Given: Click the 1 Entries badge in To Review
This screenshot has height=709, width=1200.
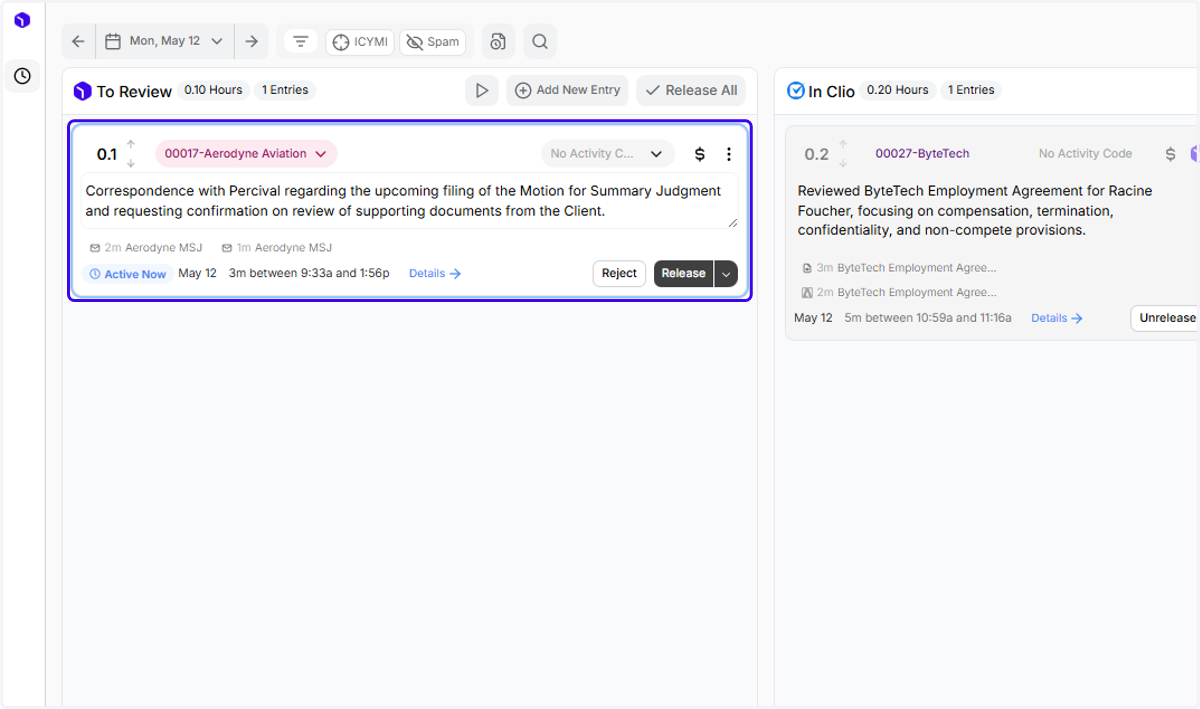Looking at the screenshot, I should click(x=285, y=90).
